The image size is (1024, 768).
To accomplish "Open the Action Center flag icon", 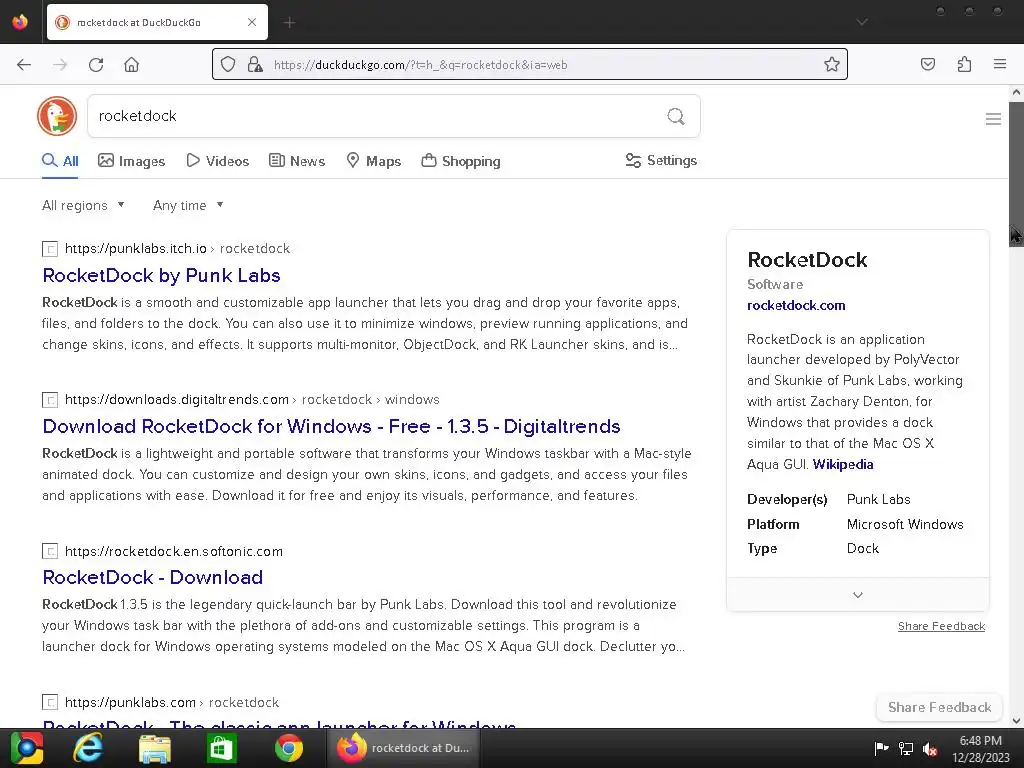I will click(881, 748).
